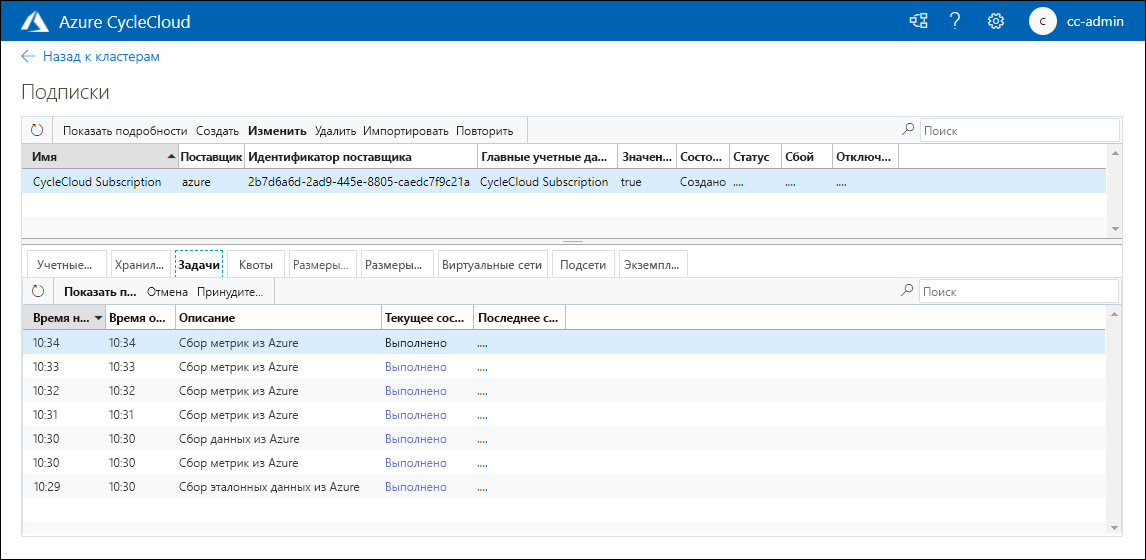Switch to the Виртуальные сети tab
Viewport: 1146px width, 560px height.
click(491, 265)
